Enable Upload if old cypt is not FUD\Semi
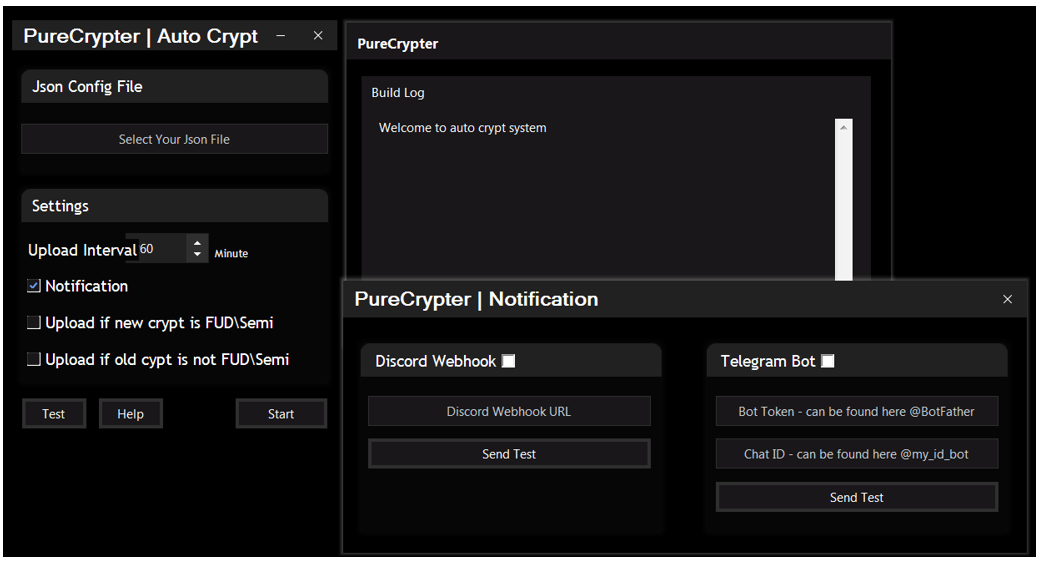This screenshot has height=561, width=1040. [x=34, y=359]
